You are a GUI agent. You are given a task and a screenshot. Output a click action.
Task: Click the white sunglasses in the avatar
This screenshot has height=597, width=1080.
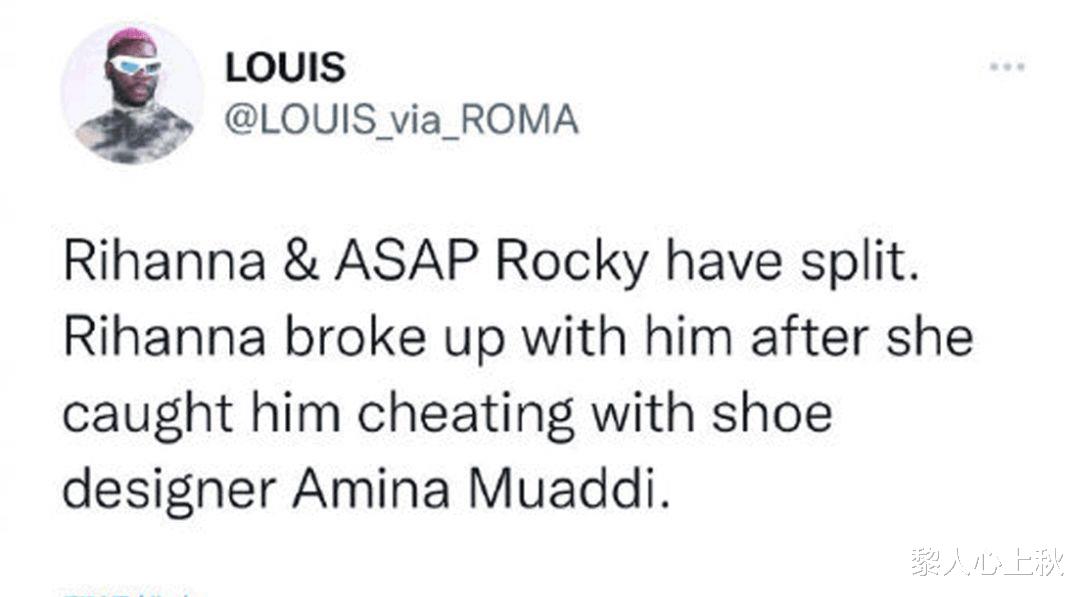click(135, 65)
